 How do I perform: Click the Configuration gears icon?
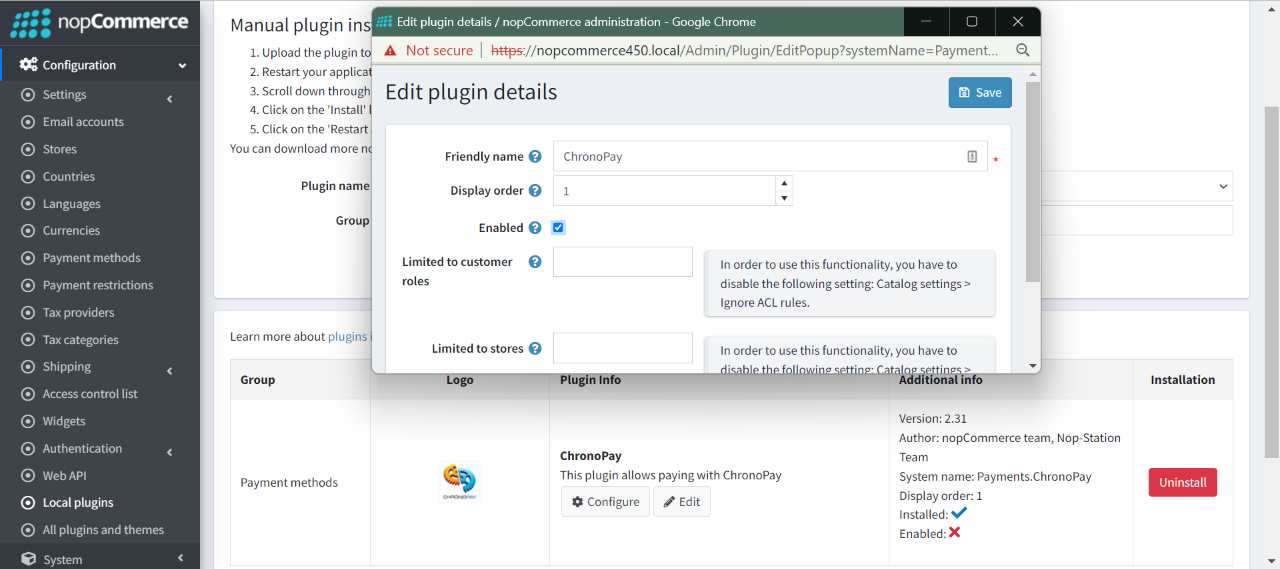(29, 65)
